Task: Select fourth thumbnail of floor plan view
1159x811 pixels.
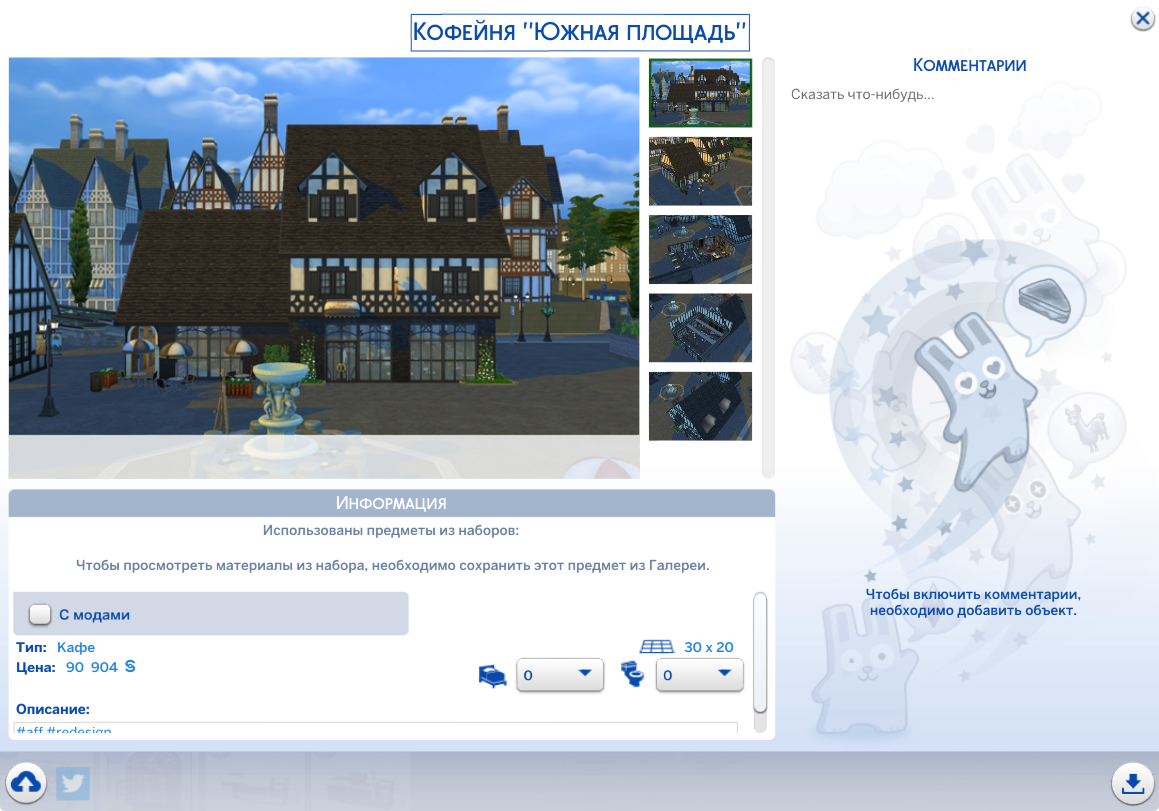Action: pos(700,328)
